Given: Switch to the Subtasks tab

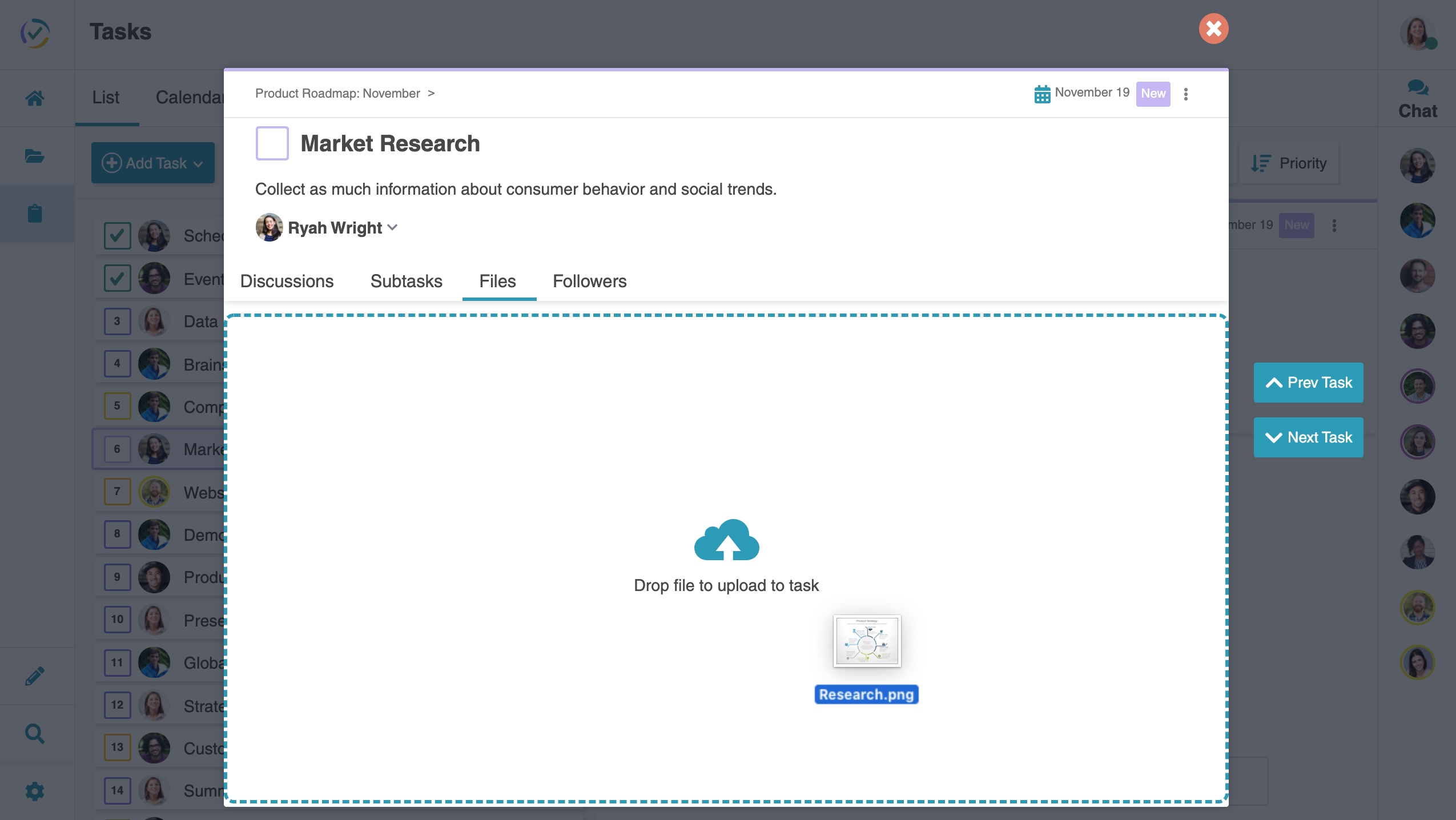Looking at the screenshot, I should click(x=406, y=281).
